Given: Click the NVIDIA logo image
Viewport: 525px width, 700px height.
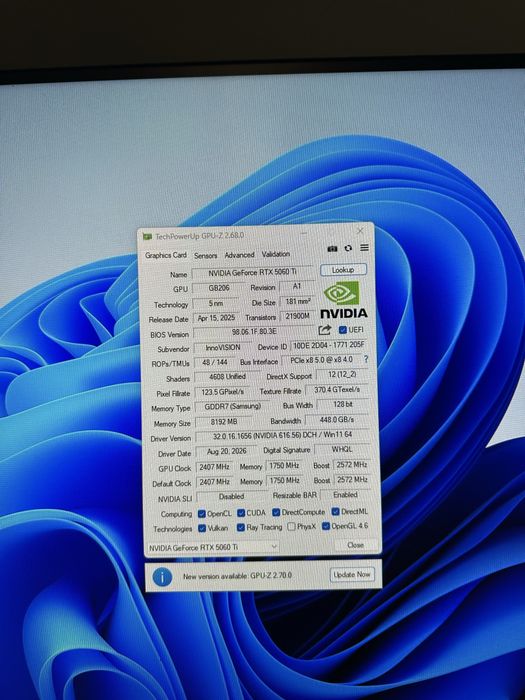Looking at the screenshot, I should (x=344, y=300).
